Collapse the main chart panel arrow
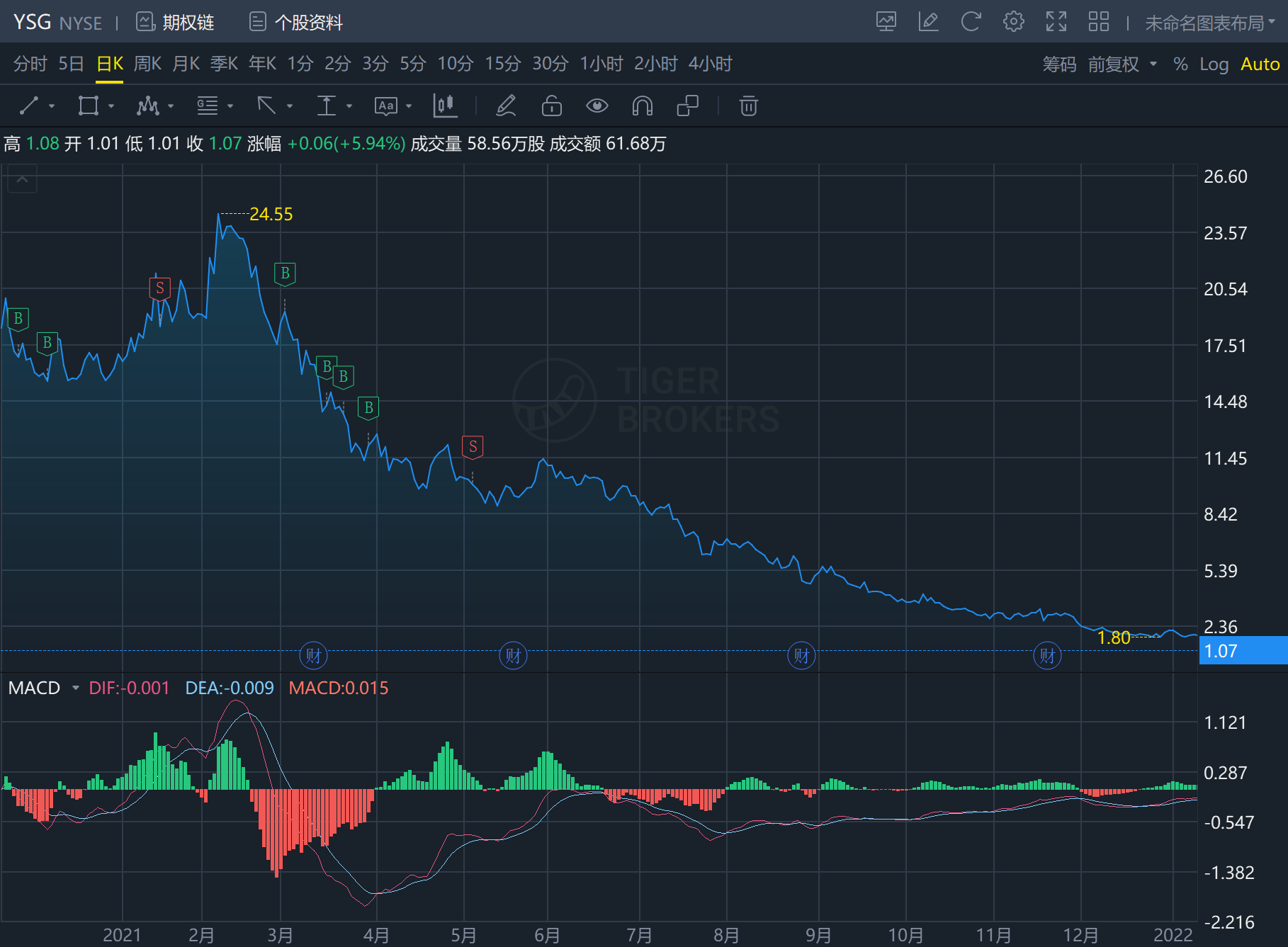Image resolution: width=1288 pixels, height=947 pixels. click(x=23, y=180)
